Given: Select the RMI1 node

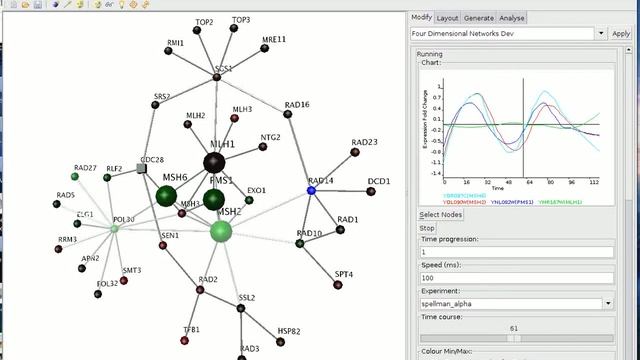Looking at the screenshot, I should [168, 51].
